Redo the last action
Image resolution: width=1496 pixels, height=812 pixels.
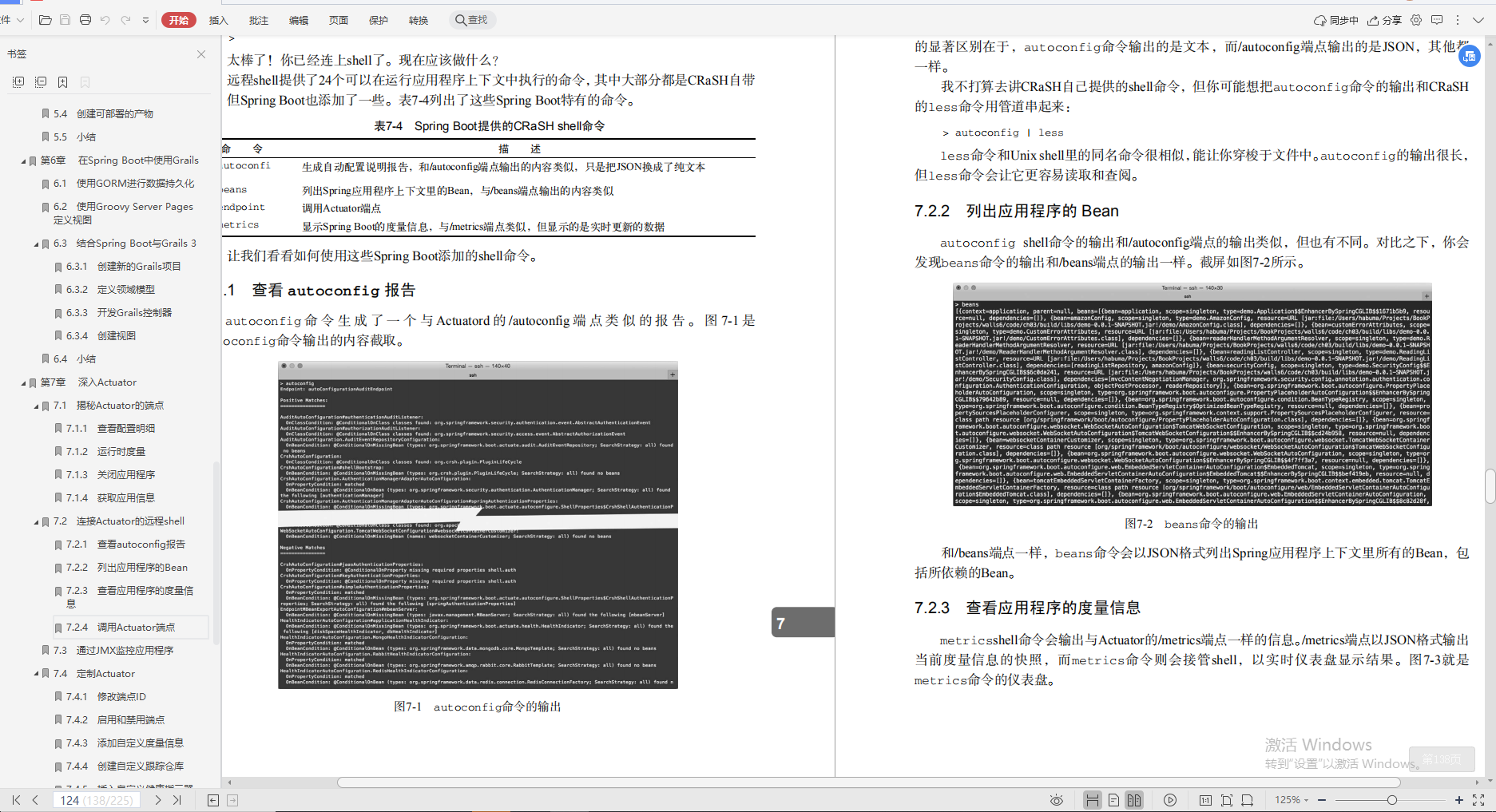click(x=125, y=20)
